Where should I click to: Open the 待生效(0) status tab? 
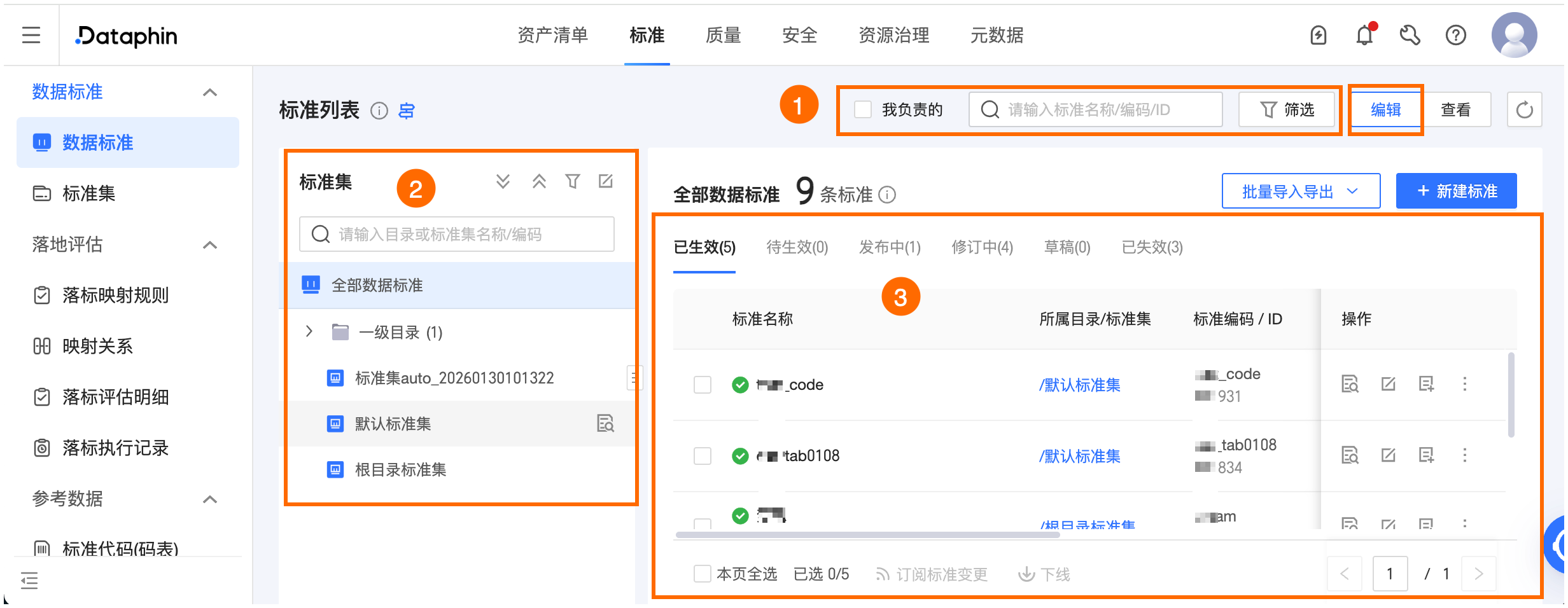pyautogui.click(x=797, y=247)
